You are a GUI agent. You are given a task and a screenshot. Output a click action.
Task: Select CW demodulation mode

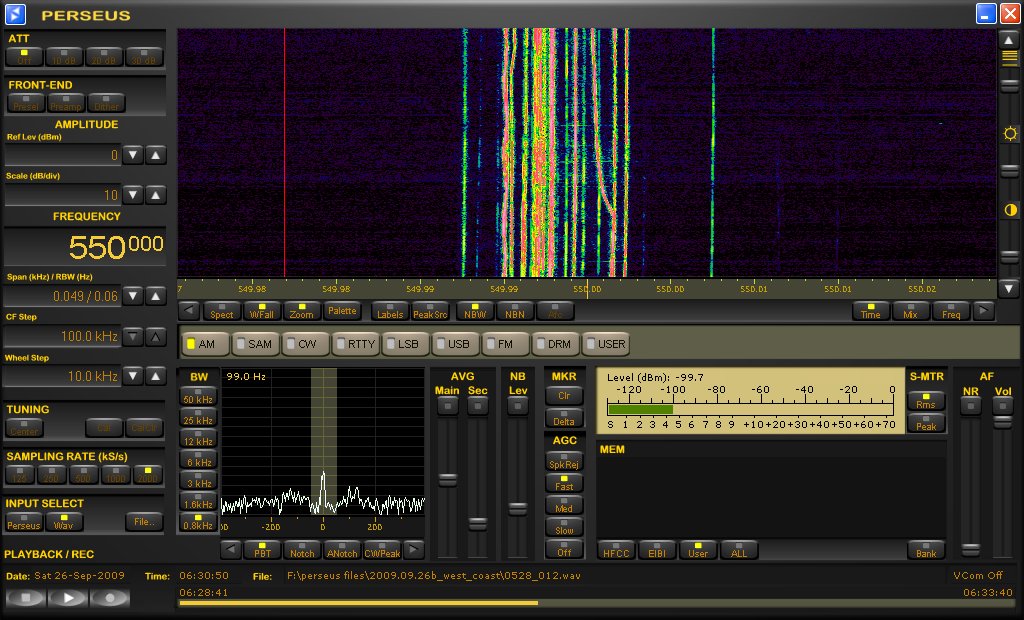[x=305, y=344]
